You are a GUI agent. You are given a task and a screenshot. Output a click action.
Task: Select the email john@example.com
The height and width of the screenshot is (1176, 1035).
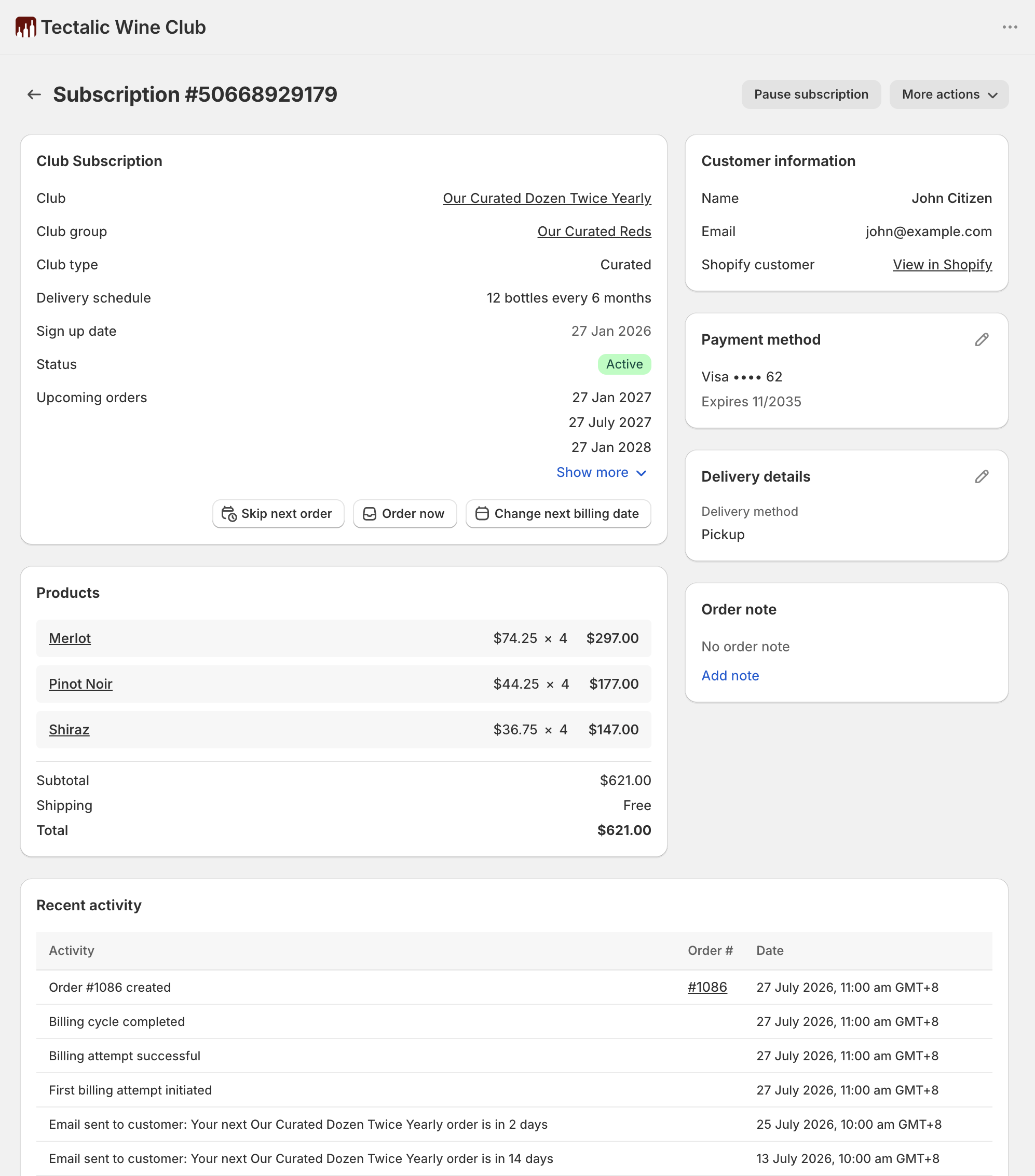(928, 231)
